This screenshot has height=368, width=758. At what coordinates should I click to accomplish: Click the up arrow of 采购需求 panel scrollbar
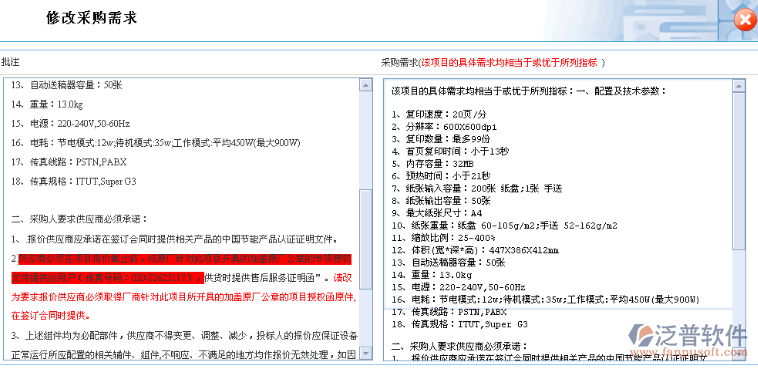pyautogui.click(x=739, y=86)
